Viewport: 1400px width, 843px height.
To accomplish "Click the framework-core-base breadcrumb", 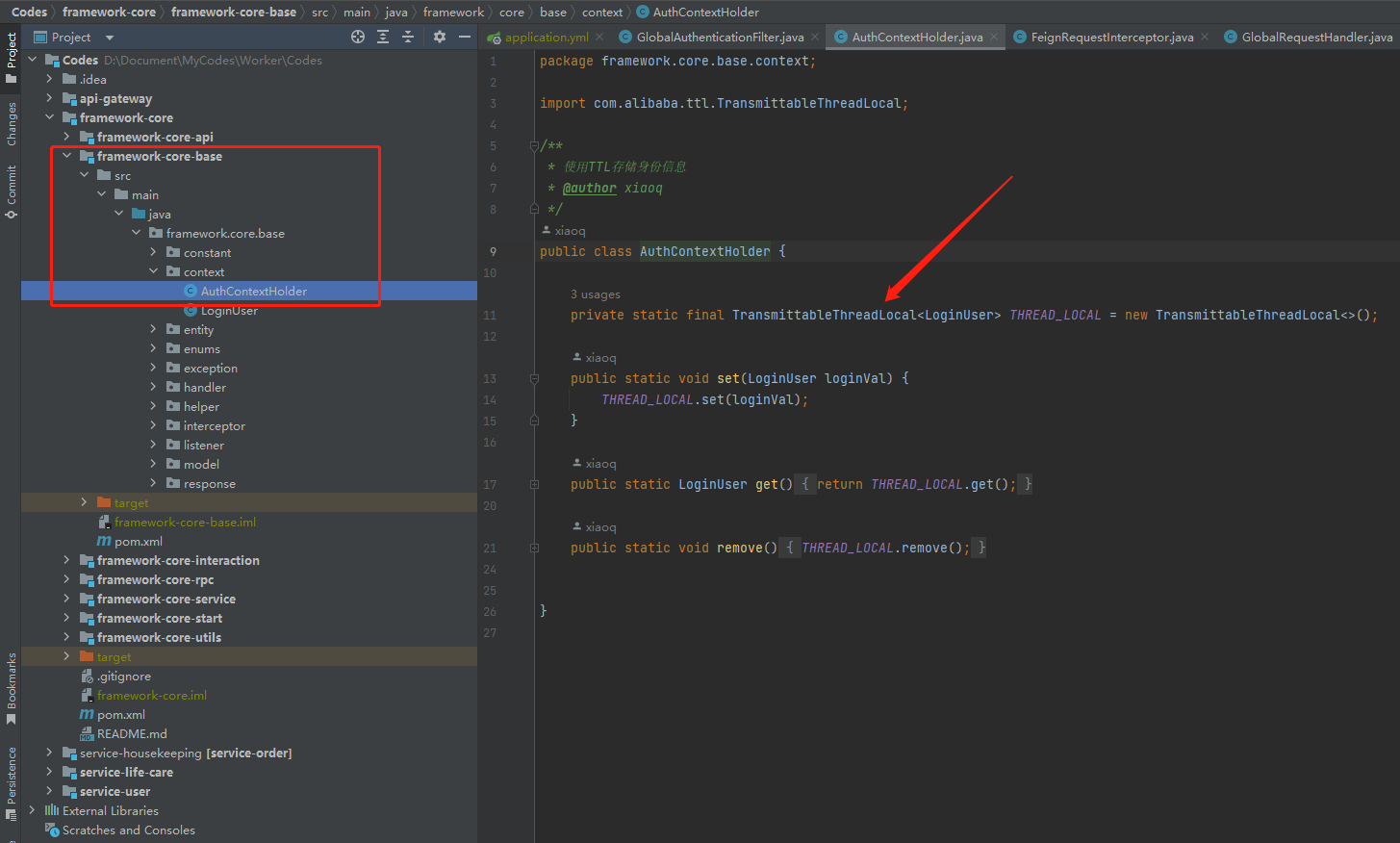I will (x=234, y=12).
